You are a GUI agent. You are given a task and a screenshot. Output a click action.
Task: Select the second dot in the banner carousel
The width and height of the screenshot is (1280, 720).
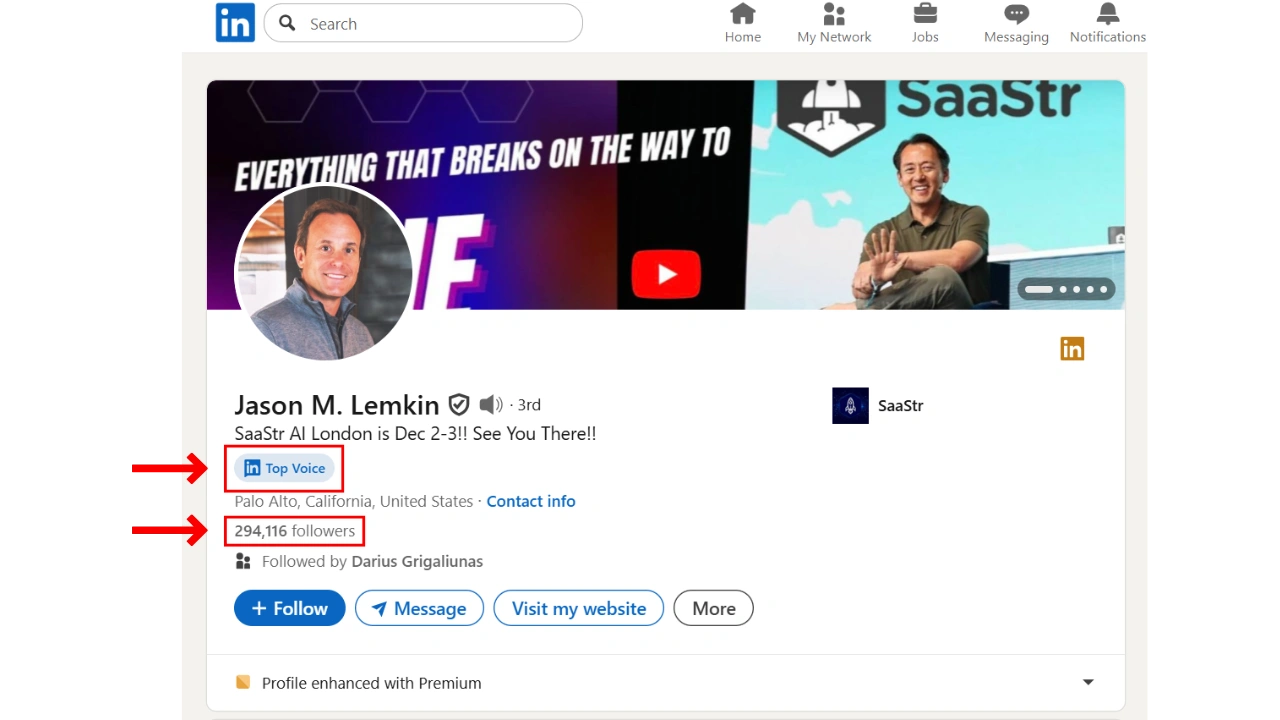[1063, 289]
